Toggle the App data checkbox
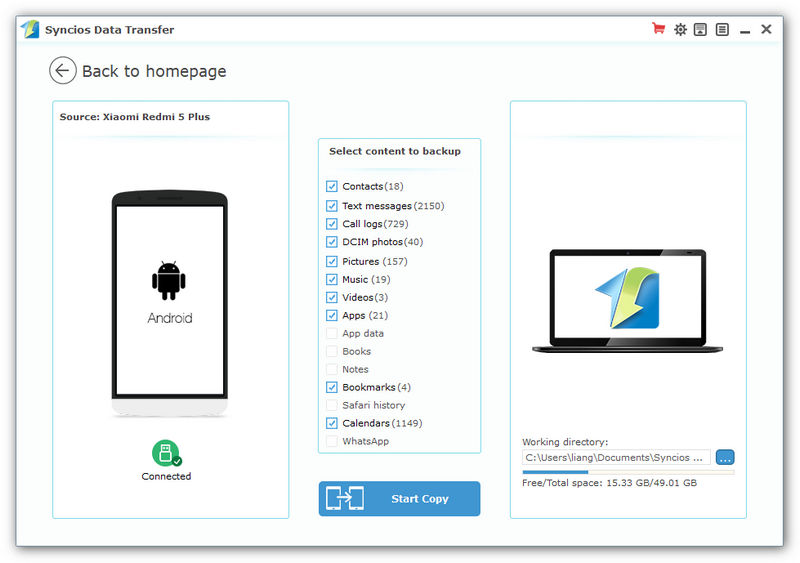 point(332,333)
